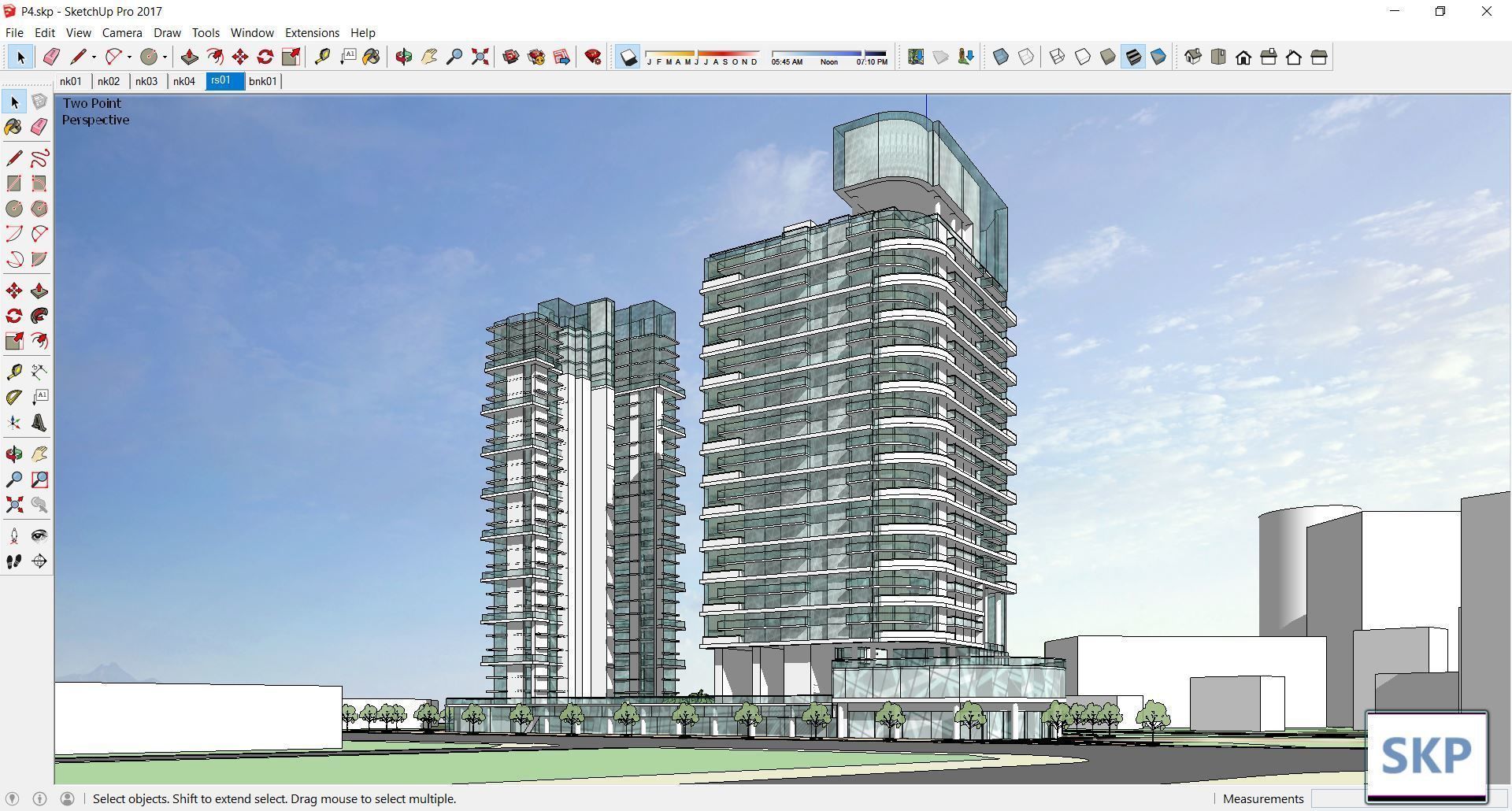Toggle X-Ray face style
Screen dimensions: 1512x811
point(1001,57)
